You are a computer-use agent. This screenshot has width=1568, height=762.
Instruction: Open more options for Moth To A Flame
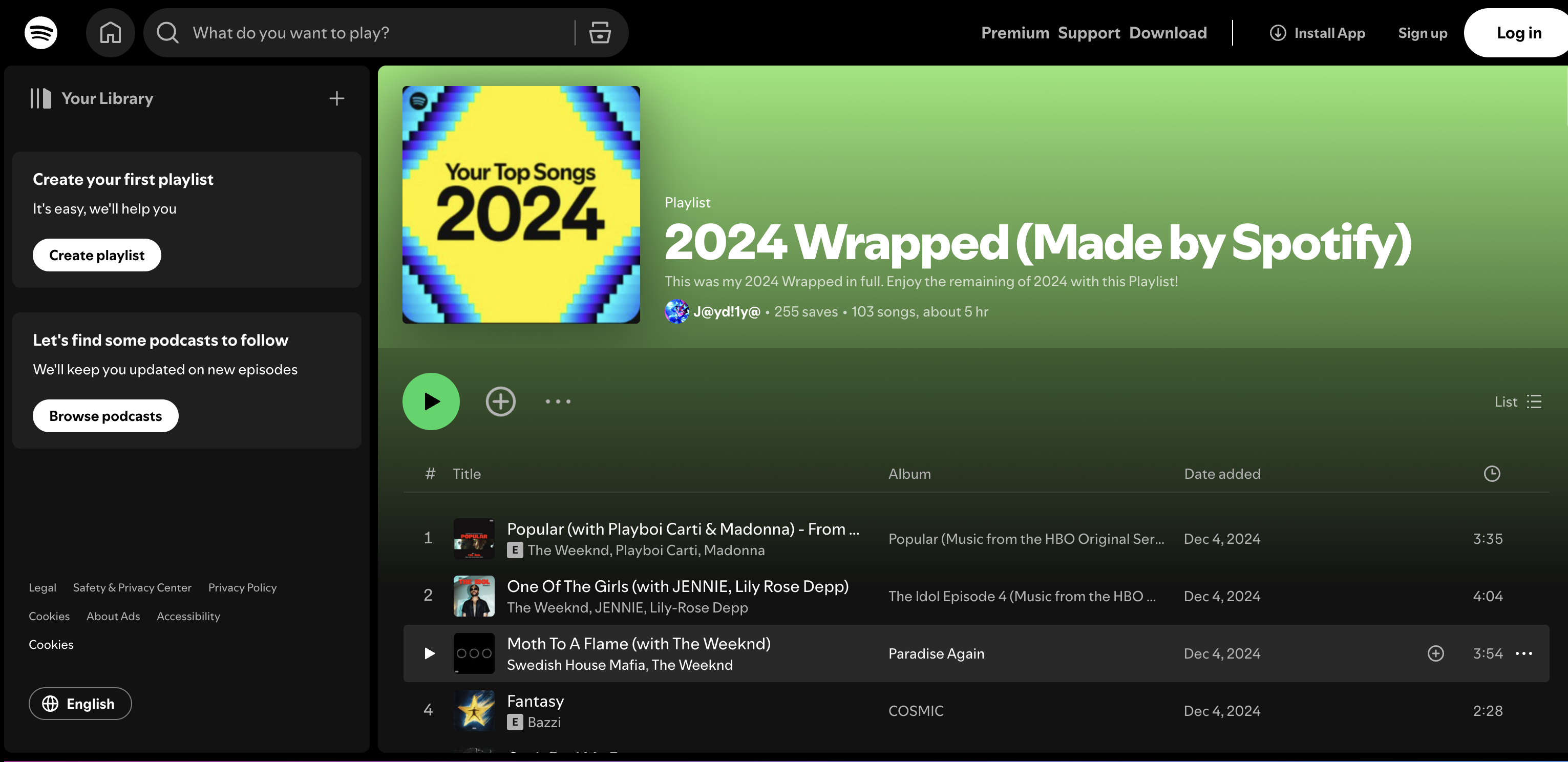point(1523,653)
